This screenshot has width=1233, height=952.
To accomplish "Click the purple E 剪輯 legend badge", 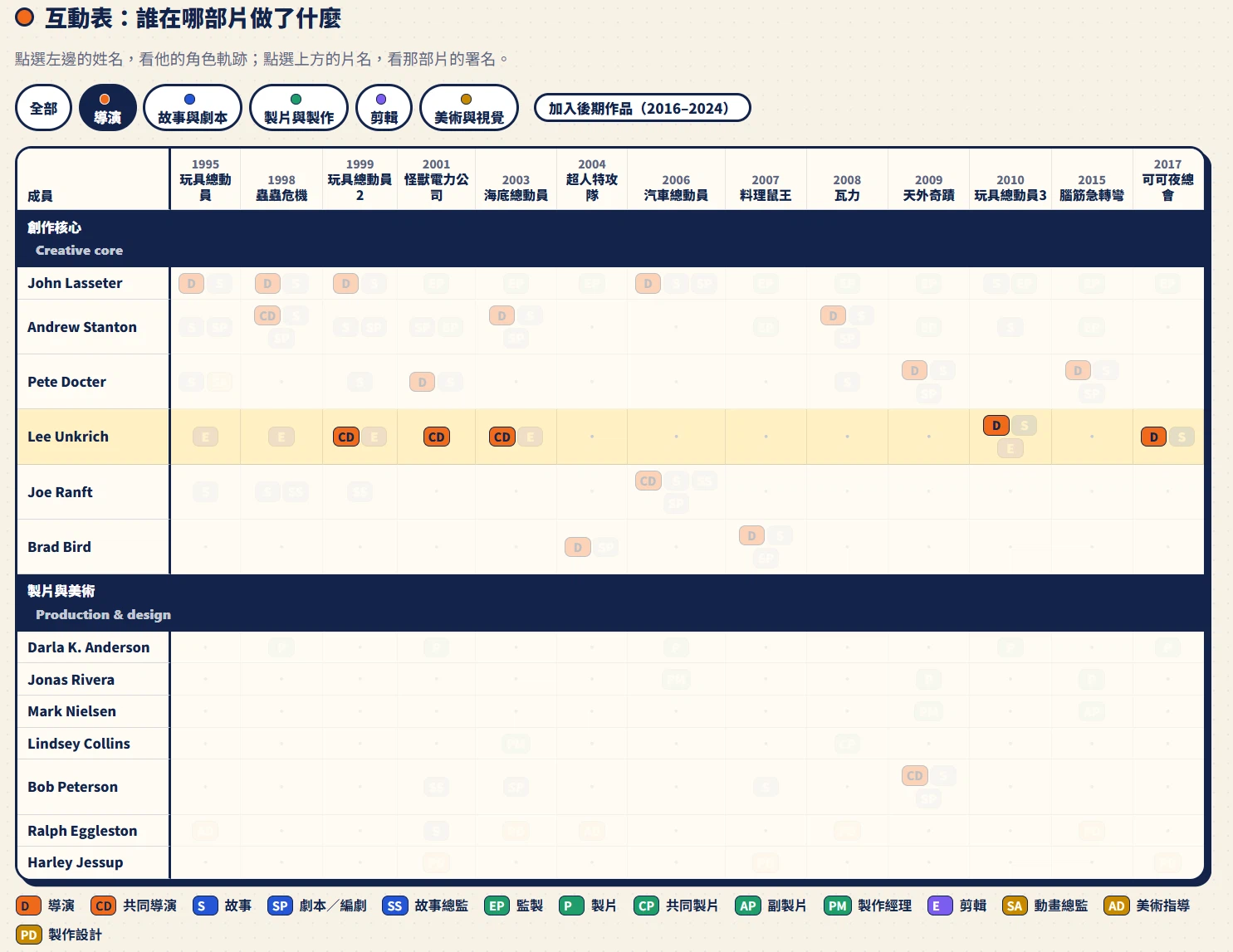I will click(x=940, y=906).
